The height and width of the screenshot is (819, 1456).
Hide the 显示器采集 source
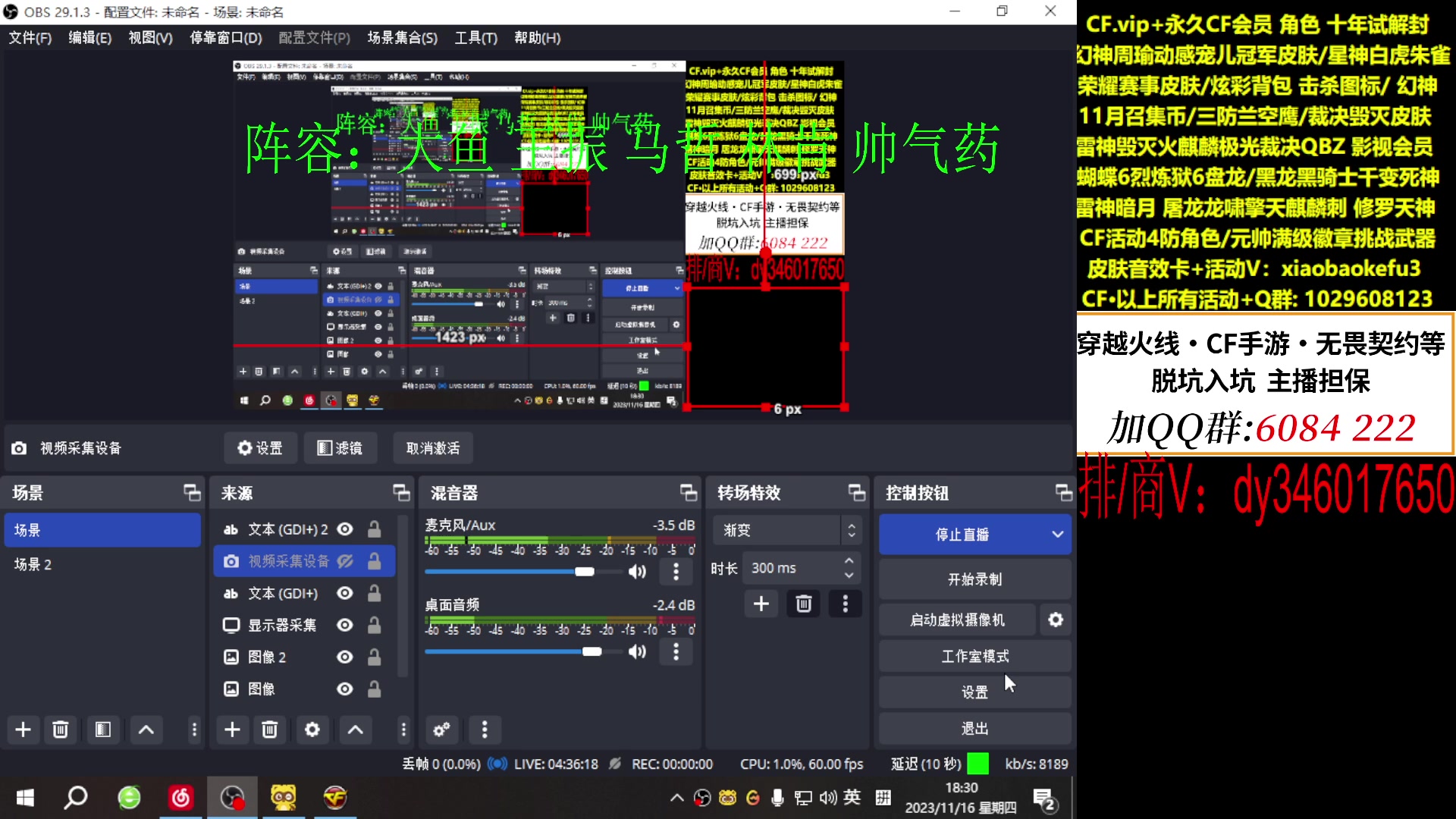[x=345, y=625]
